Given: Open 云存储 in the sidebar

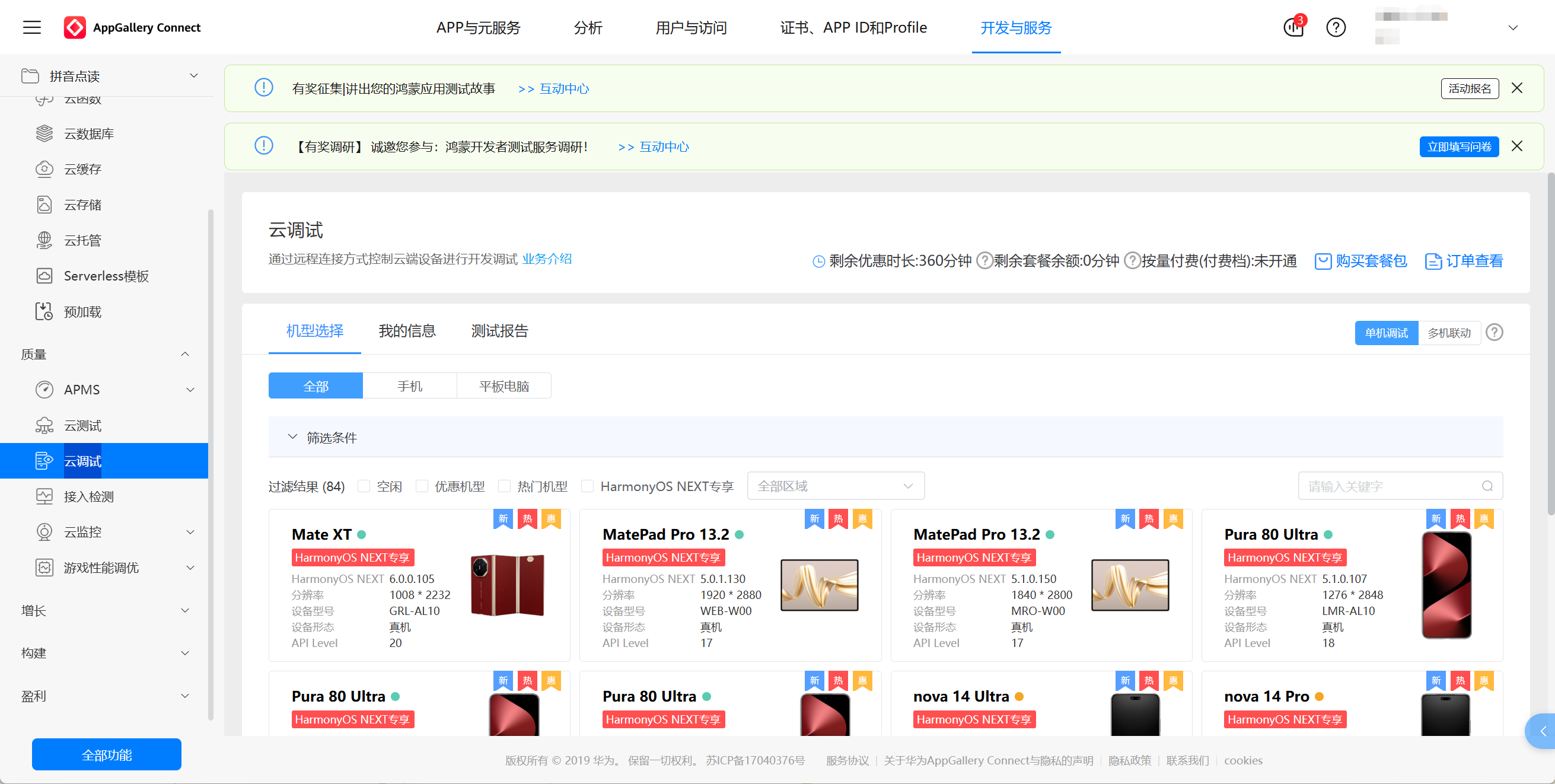Looking at the screenshot, I should pyautogui.click(x=82, y=205).
